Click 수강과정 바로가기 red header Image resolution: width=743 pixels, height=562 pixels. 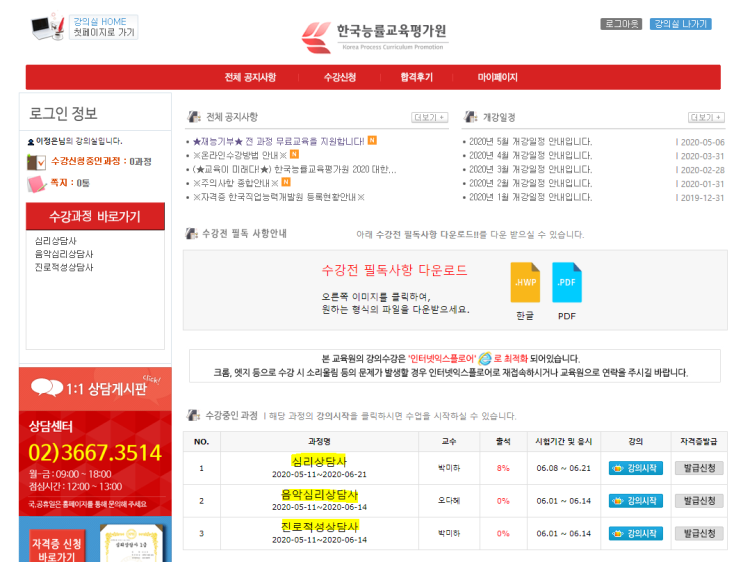tap(95, 217)
